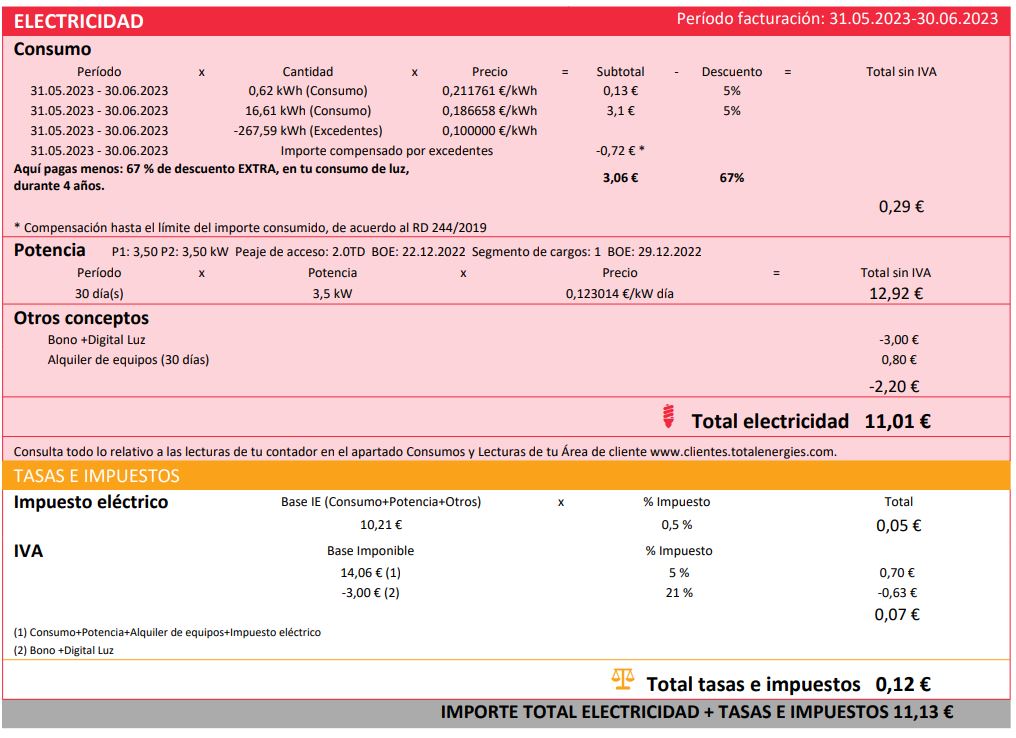
Task: Select the compensated amount -0,72 € *
Action: [x=620, y=151]
